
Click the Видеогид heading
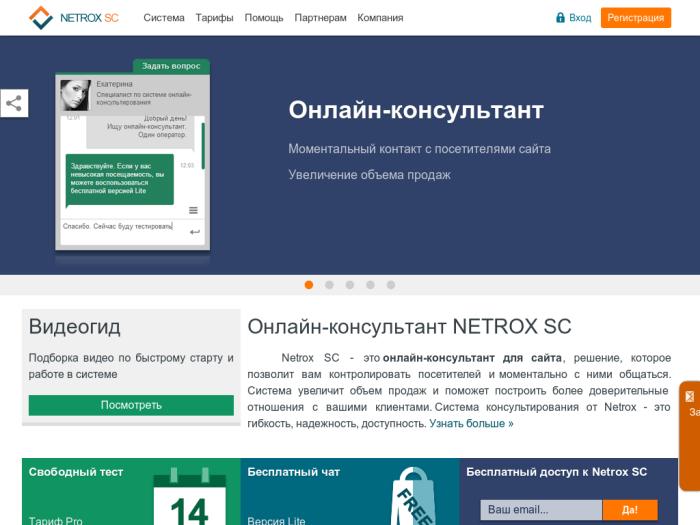[75, 327]
